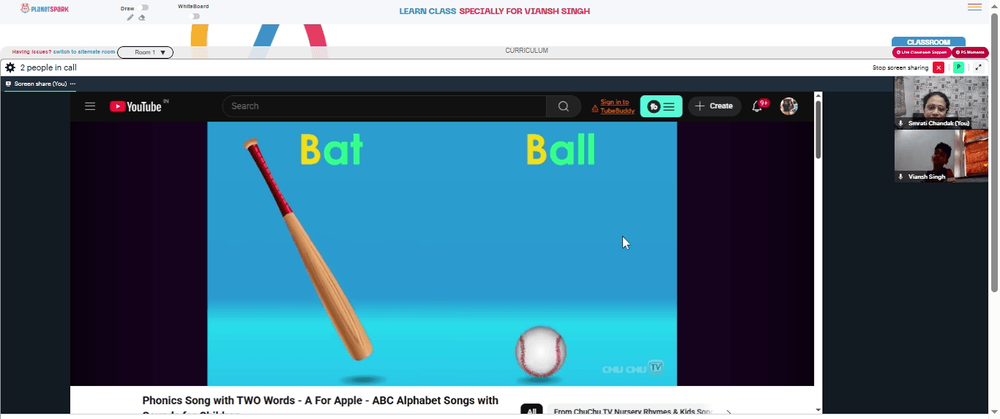Click the Bat and Ball video player

pos(442,254)
